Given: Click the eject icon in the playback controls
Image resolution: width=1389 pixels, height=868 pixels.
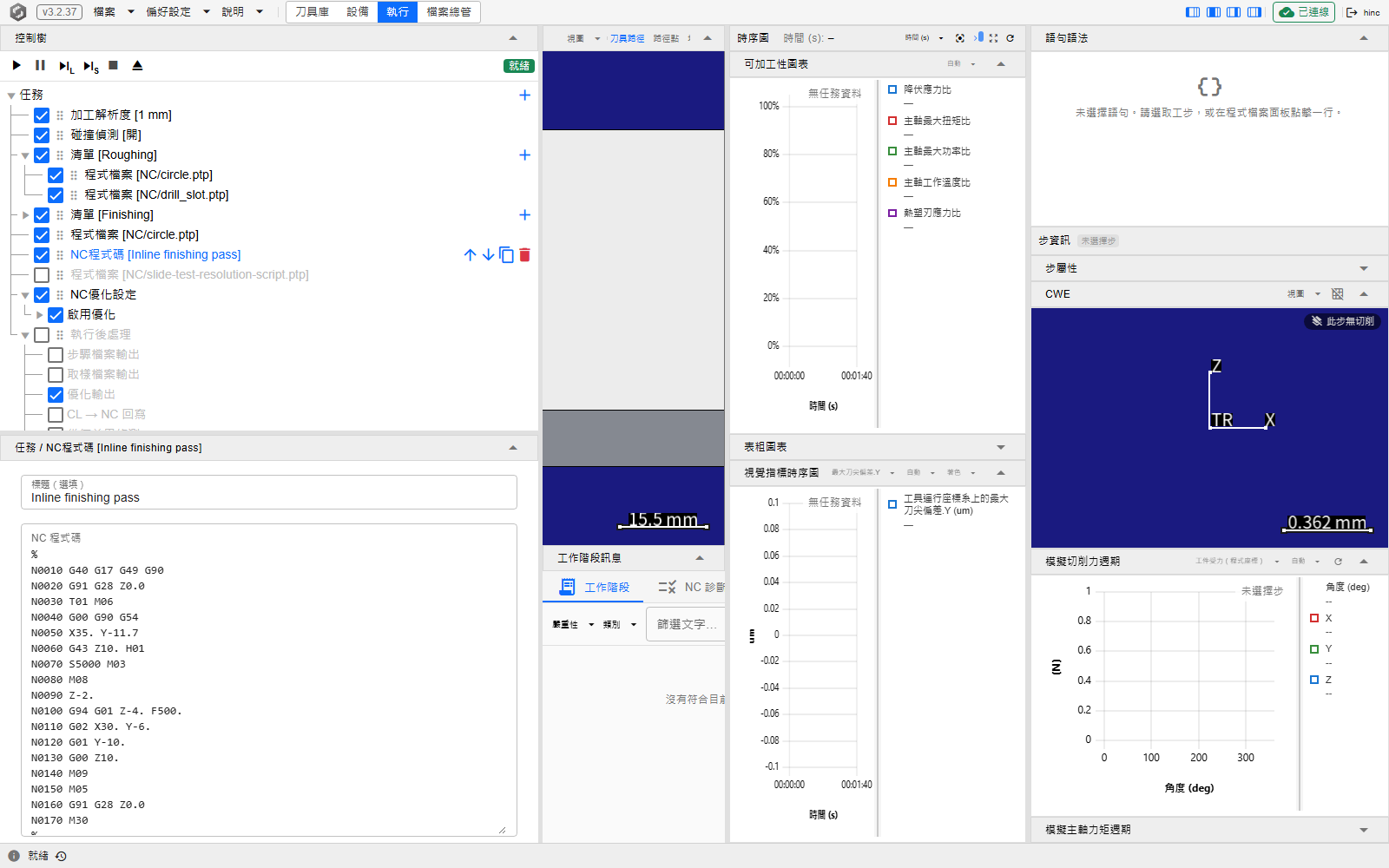Looking at the screenshot, I should click(137, 65).
